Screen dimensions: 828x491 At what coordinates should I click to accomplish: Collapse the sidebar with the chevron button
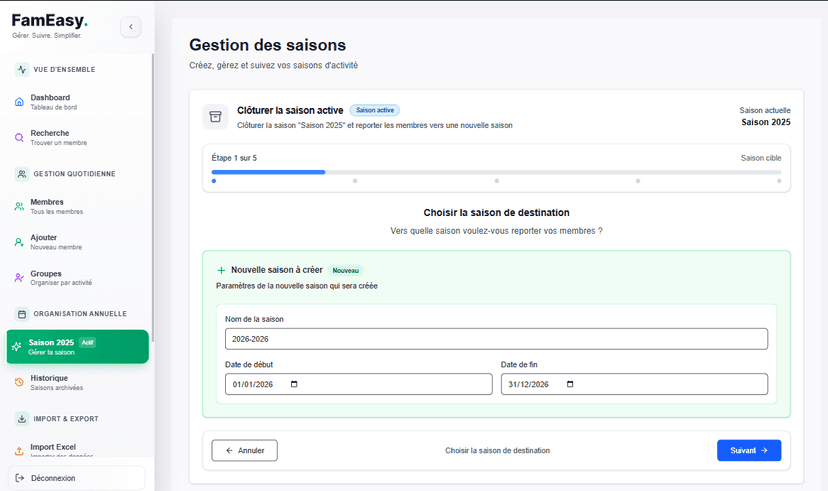[130, 27]
